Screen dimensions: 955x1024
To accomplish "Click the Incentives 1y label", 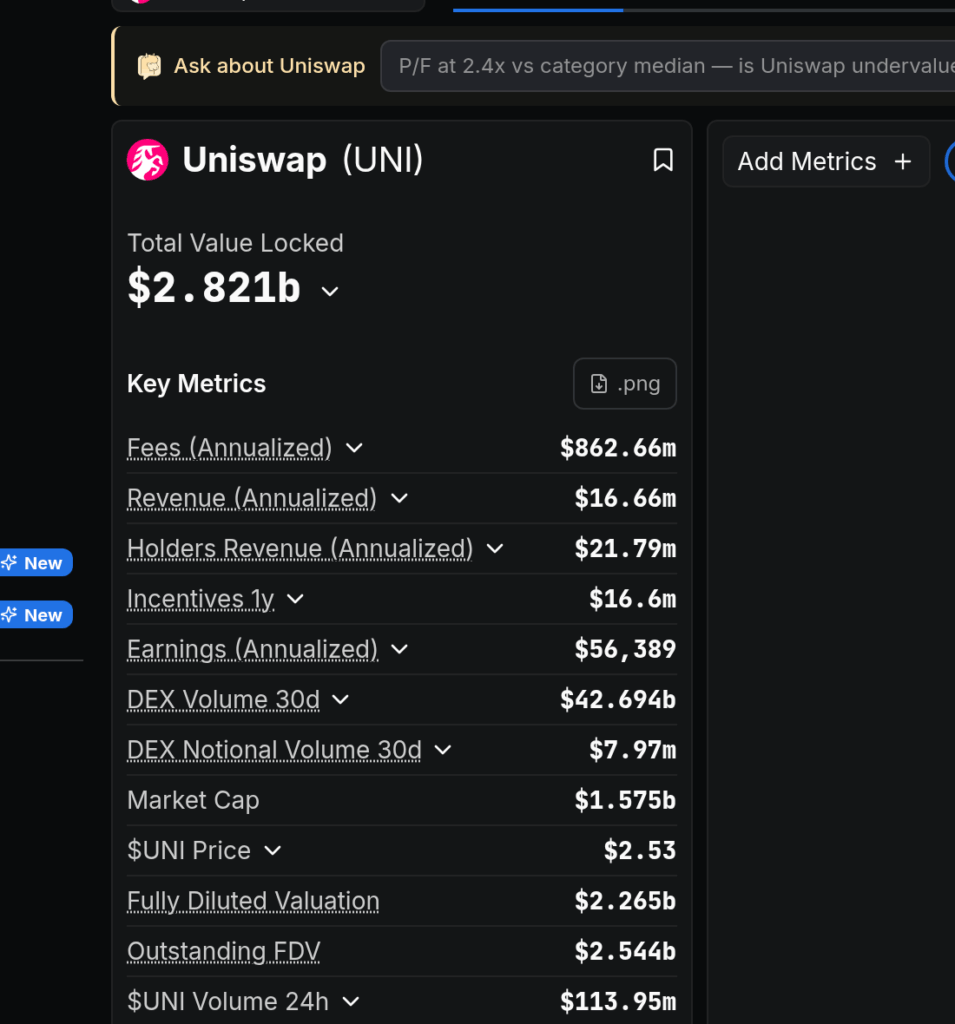I will pos(201,599).
